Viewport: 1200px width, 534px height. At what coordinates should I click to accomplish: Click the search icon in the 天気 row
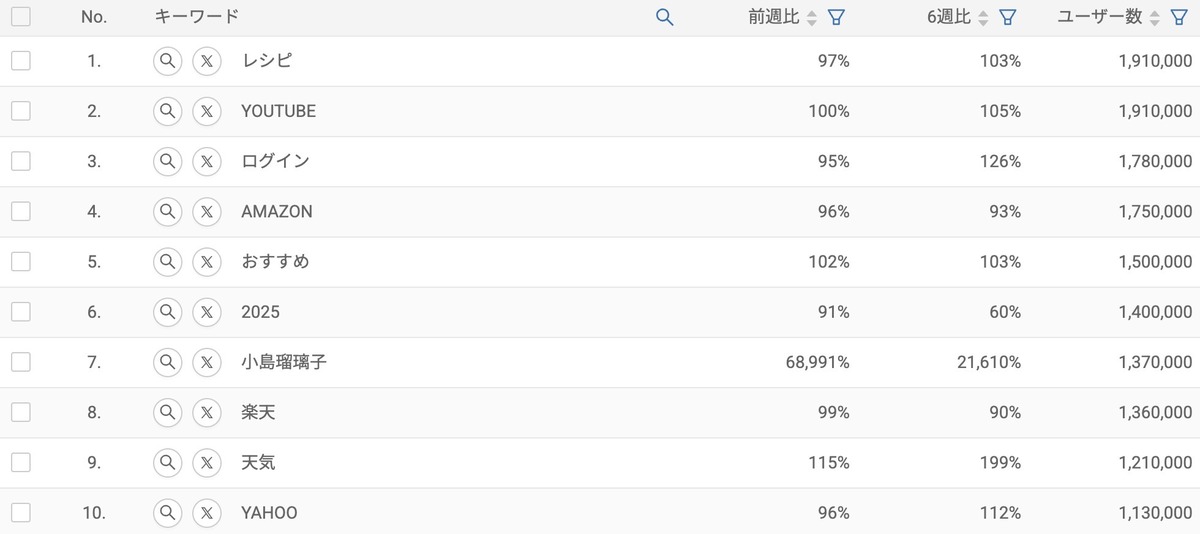tap(167, 462)
